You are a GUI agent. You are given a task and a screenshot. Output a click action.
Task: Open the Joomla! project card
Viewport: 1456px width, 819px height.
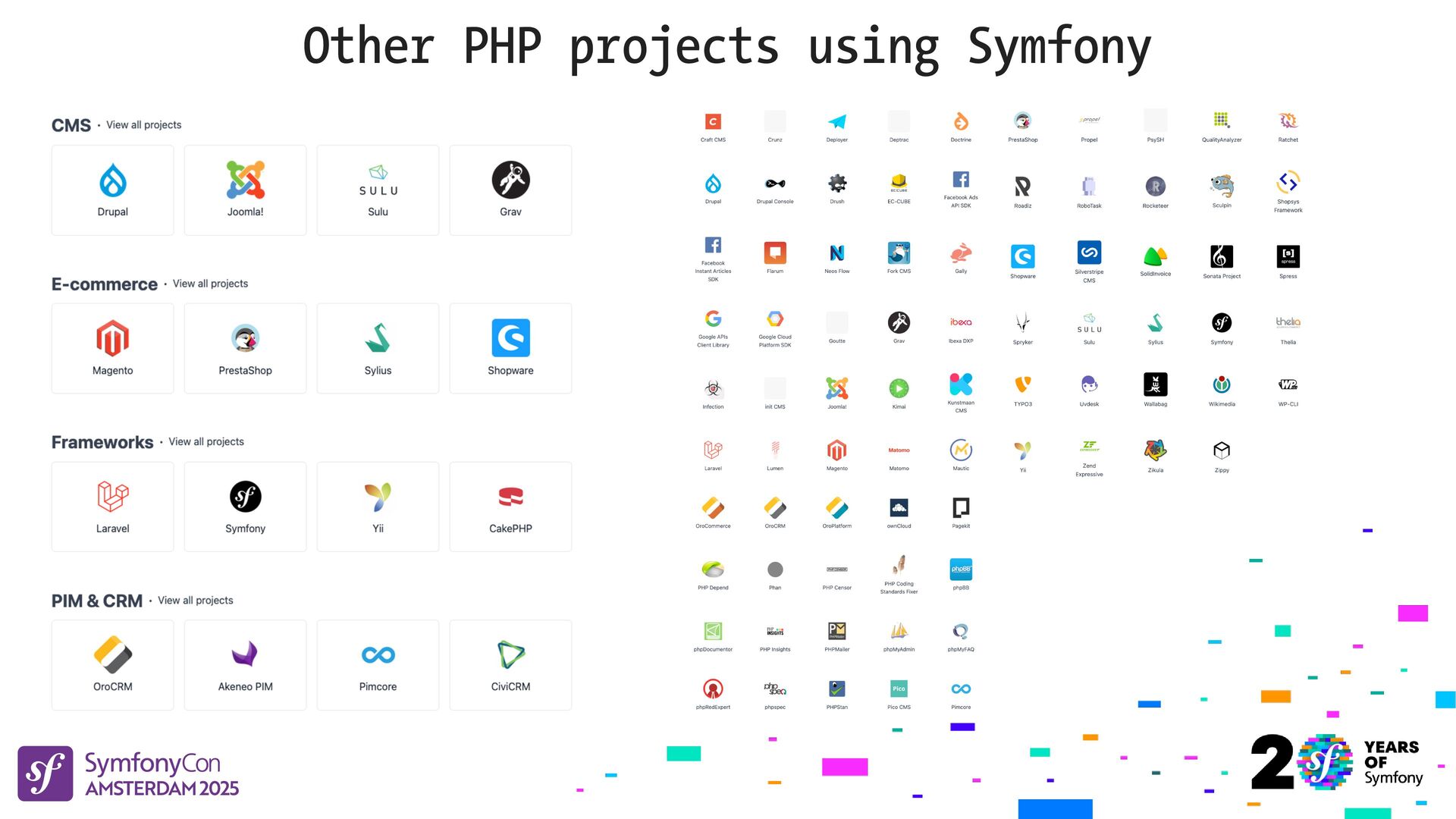pyautogui.click(x=245, y=190)
